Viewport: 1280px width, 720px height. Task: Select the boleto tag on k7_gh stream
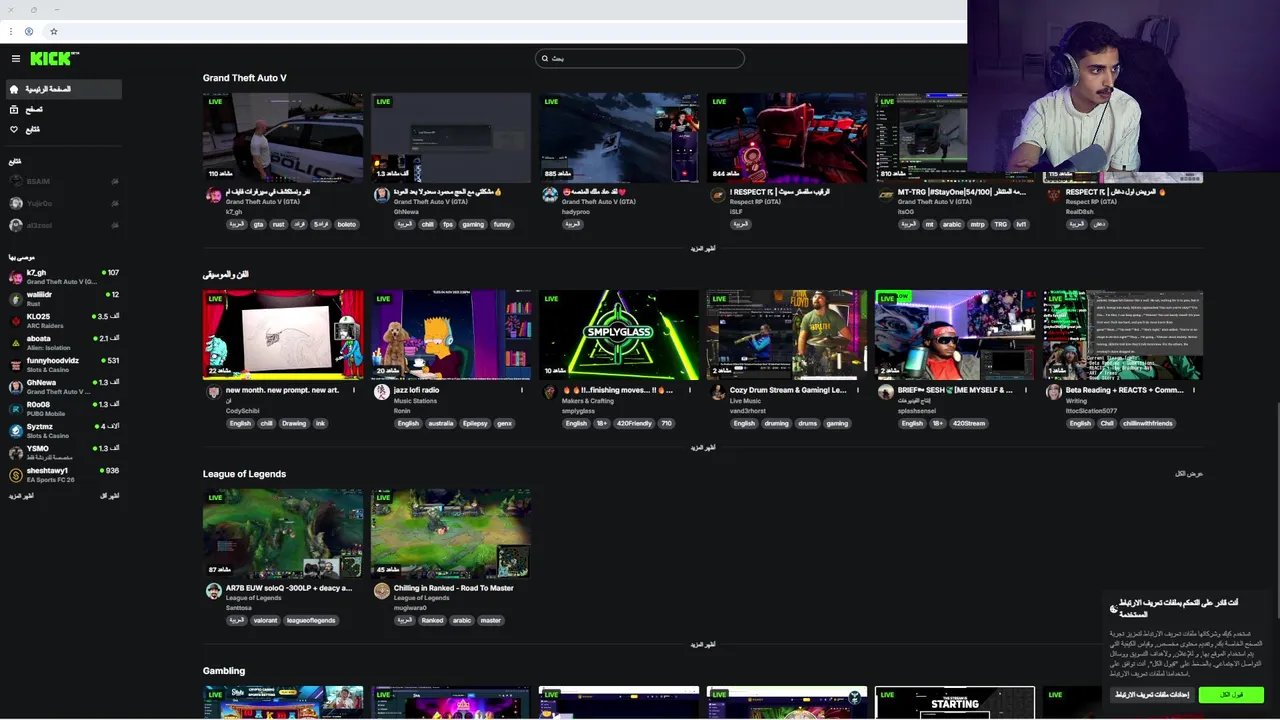(346, 224)
